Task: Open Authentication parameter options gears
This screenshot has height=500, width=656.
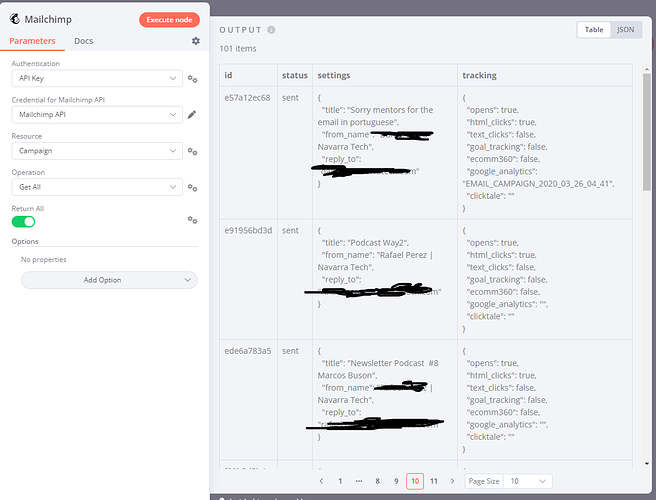Action: coord(192,79)
